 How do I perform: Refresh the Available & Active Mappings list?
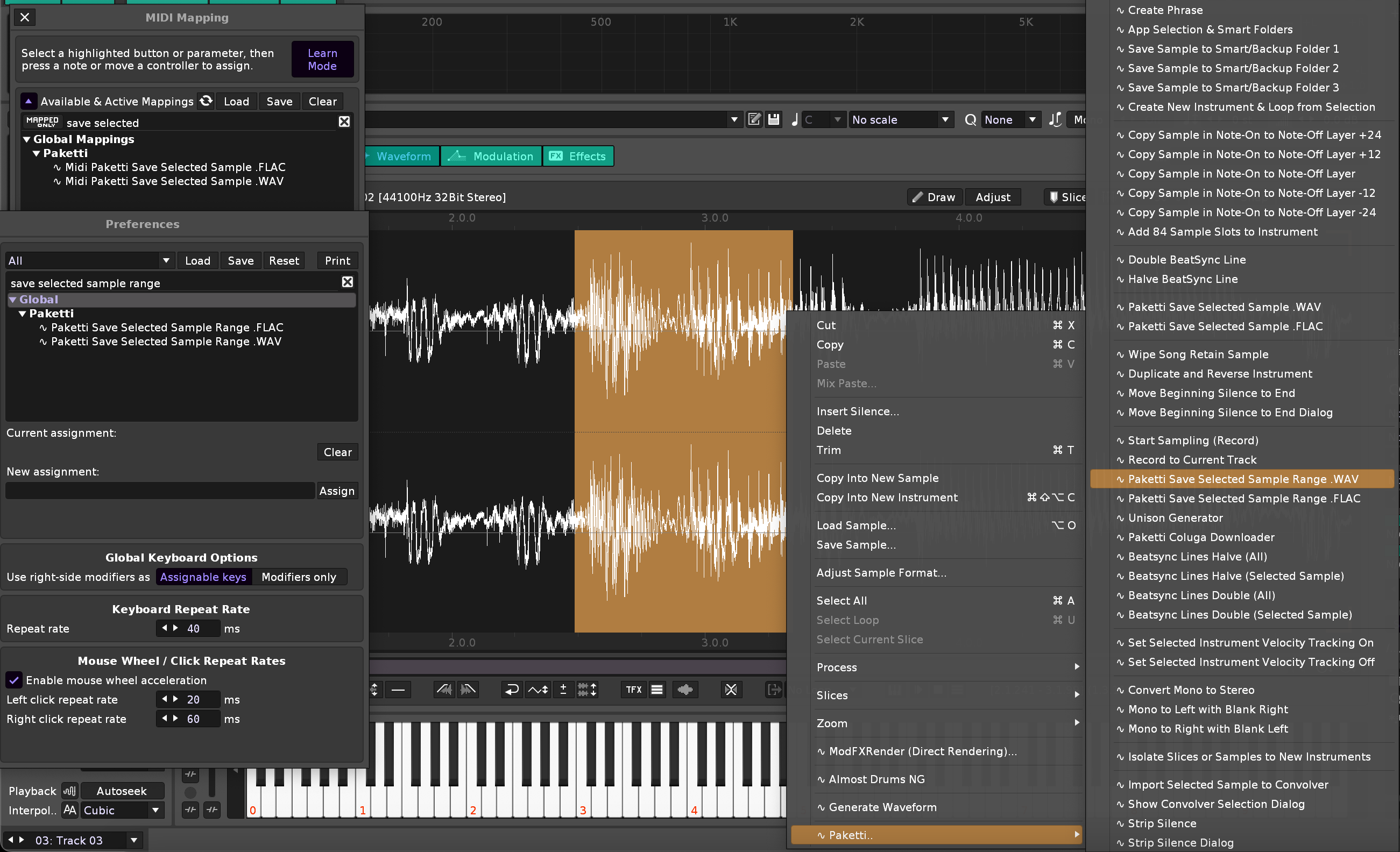coord(206,101)
